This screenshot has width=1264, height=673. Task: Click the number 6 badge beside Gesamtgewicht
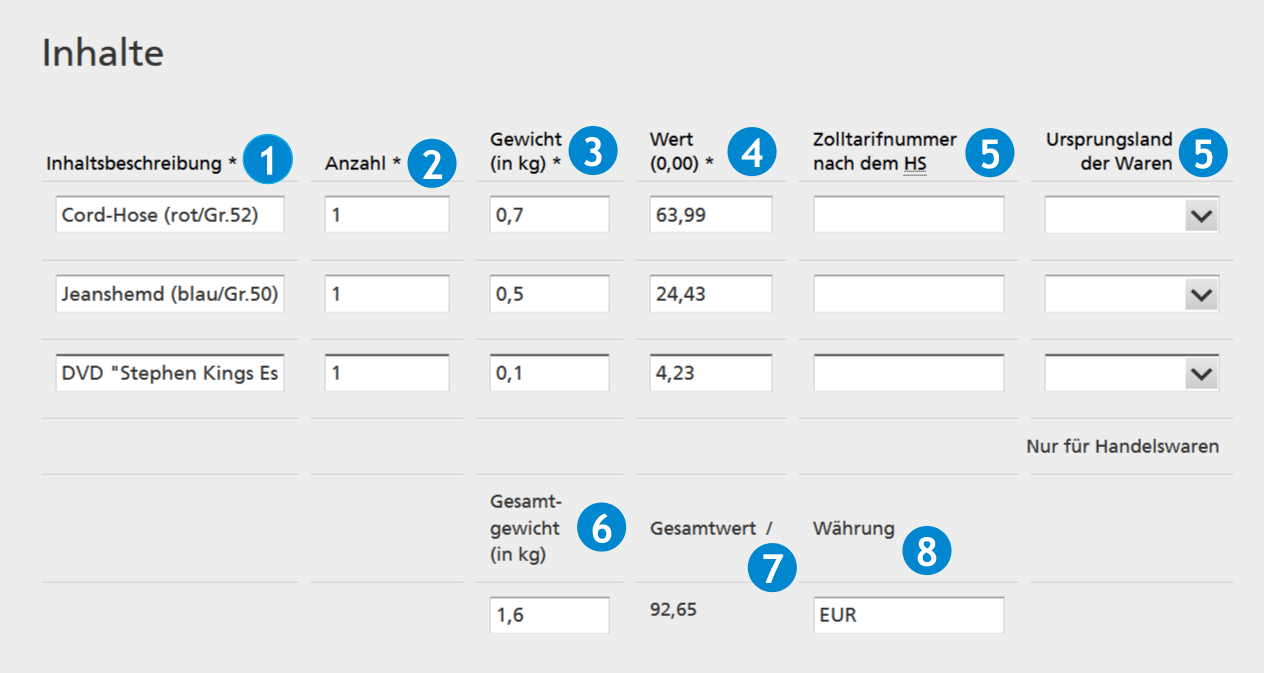tap(601, 529)
